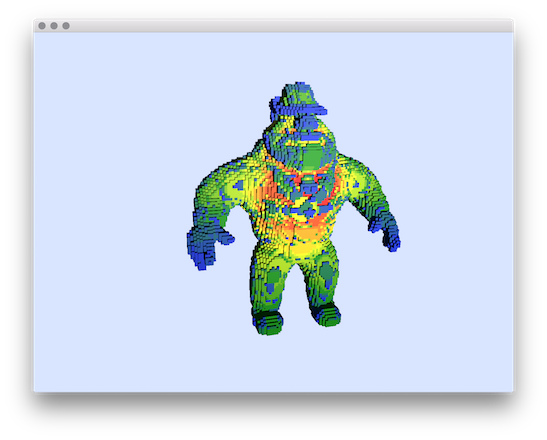Click the blue brim of the hat

[307, 110]
